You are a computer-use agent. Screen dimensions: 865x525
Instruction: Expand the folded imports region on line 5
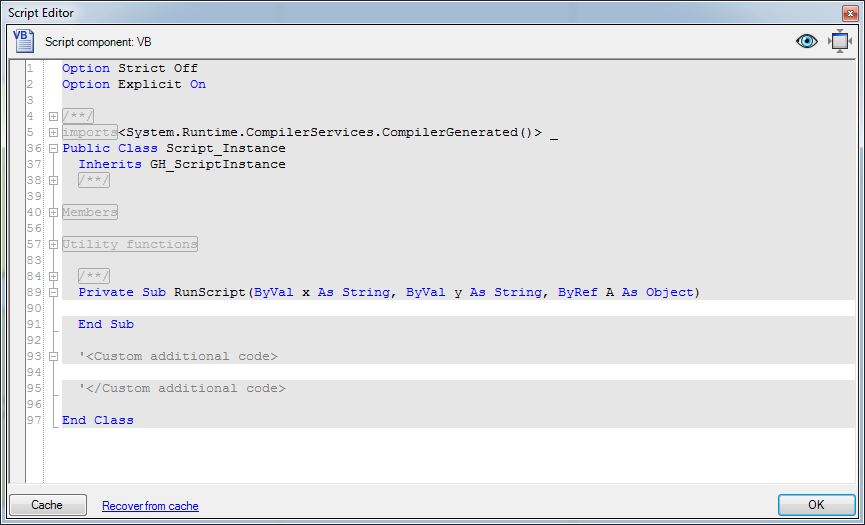click(54, 132)
